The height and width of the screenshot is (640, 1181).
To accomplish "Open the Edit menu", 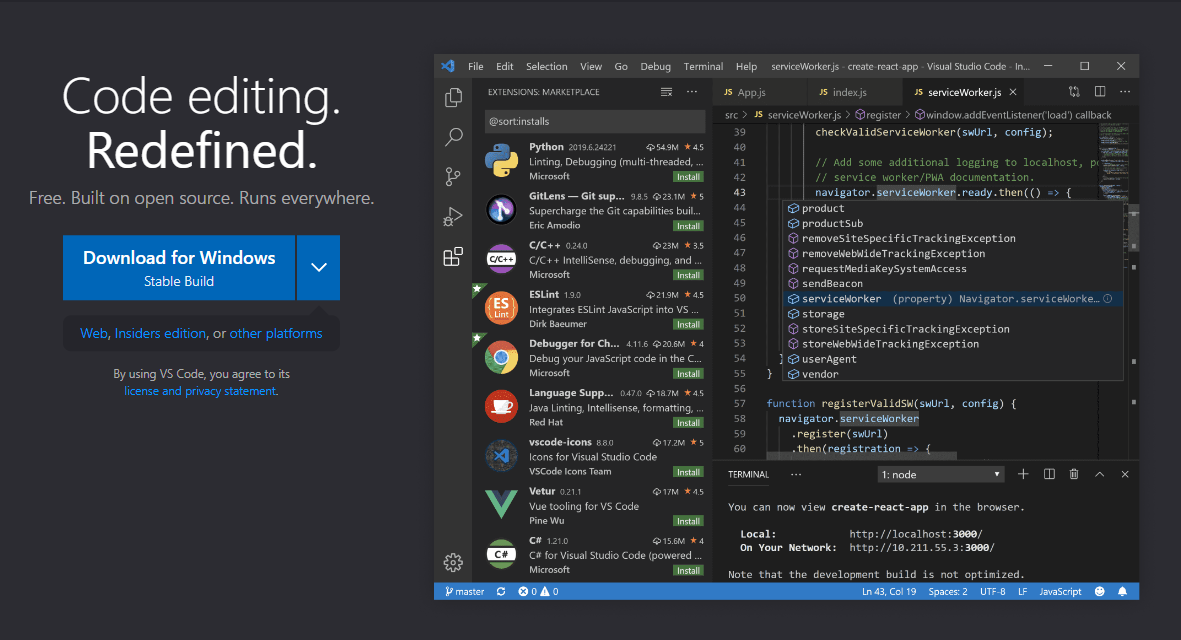I will pyautogui.click(x=505, y=66).
